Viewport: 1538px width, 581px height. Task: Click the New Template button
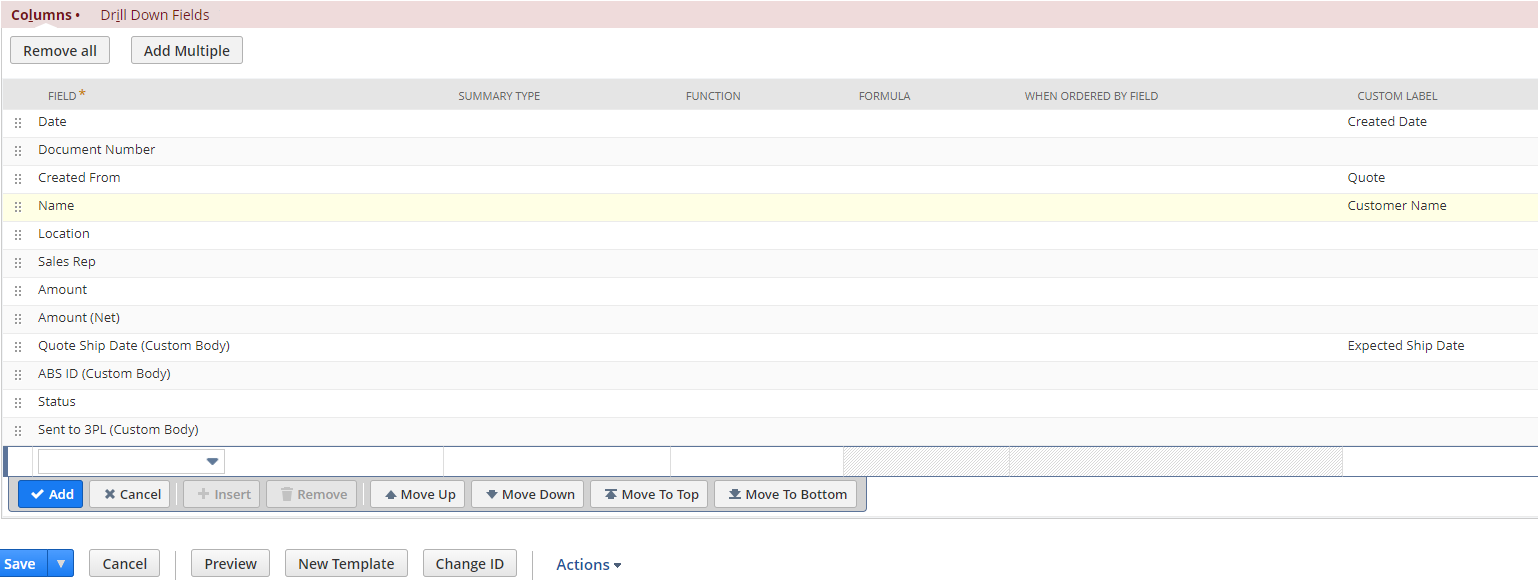(346, 564)
